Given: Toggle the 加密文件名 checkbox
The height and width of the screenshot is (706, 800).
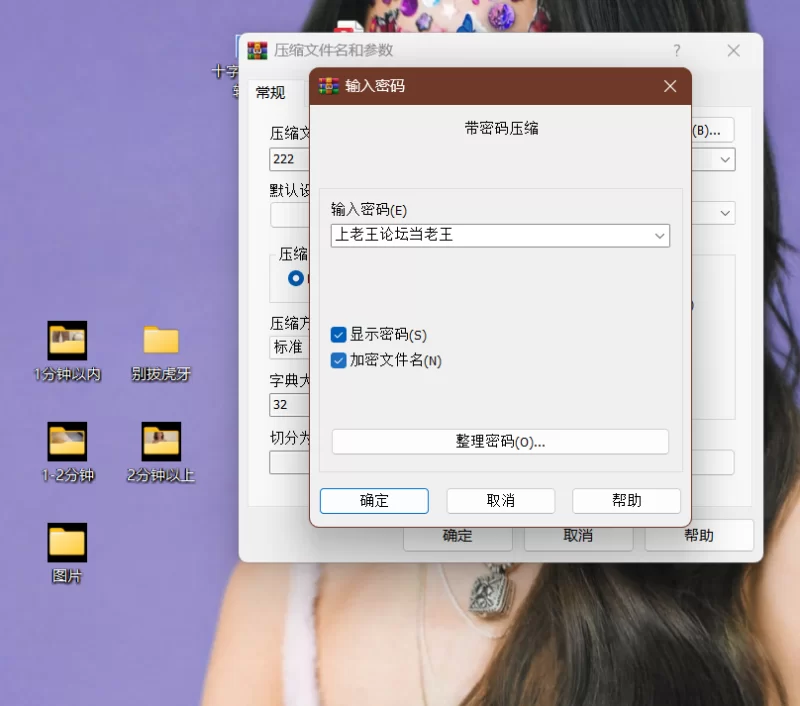Looking at the screenshot, I should [339, 360].
